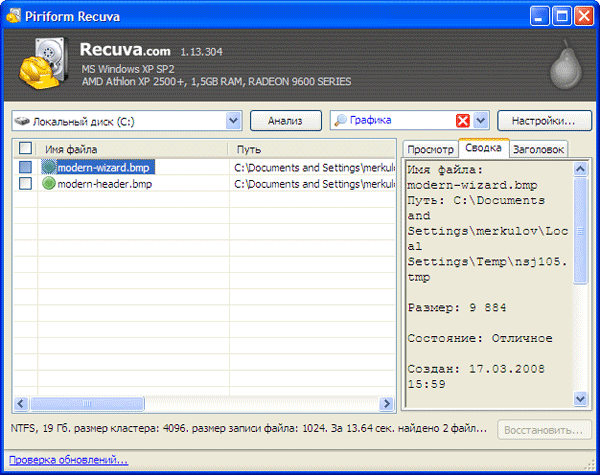Switch to the Сводка tab
600x475 pixels.
point(484,148)
